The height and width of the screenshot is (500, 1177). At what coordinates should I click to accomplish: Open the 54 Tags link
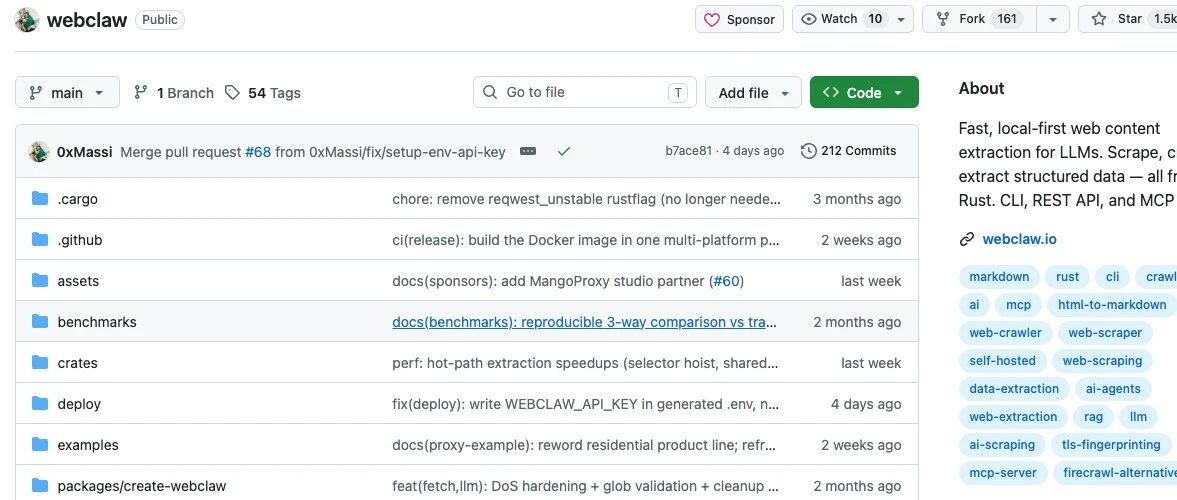click(263, 93)
